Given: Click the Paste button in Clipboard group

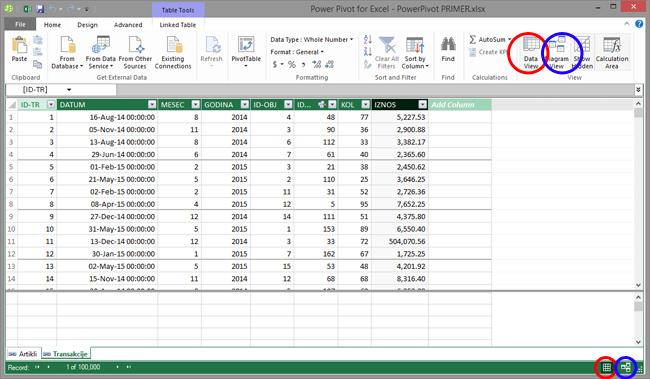Looking at the screenshot, I should click(19, 50).
